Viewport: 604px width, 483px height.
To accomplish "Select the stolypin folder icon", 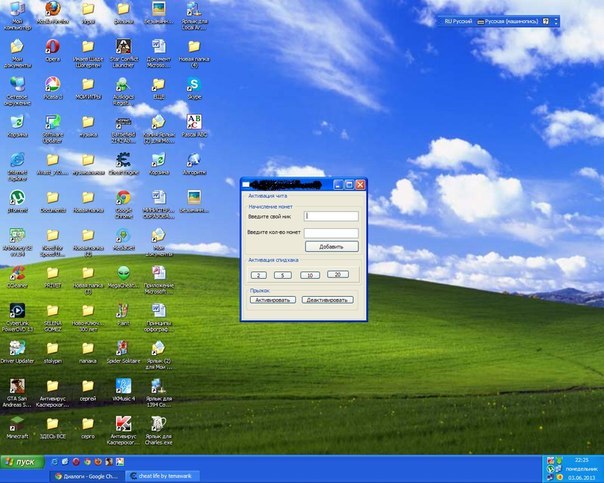I will point(53,352).
